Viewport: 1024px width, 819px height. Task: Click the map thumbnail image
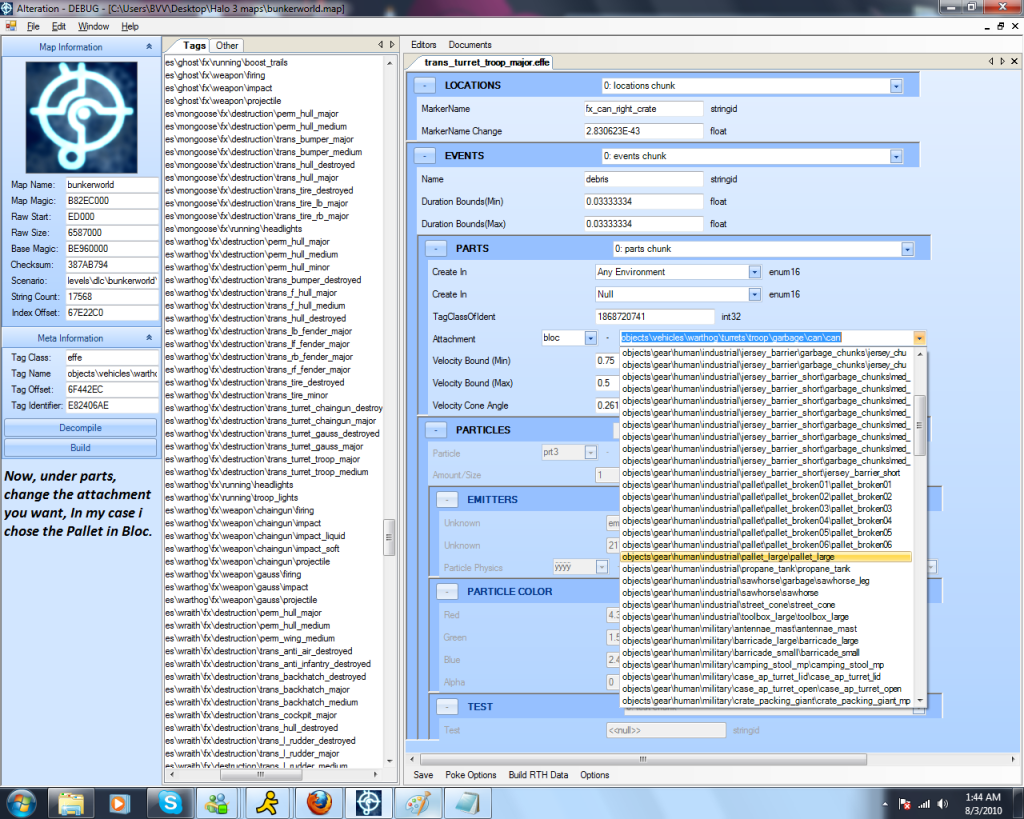tap(82, 118)
